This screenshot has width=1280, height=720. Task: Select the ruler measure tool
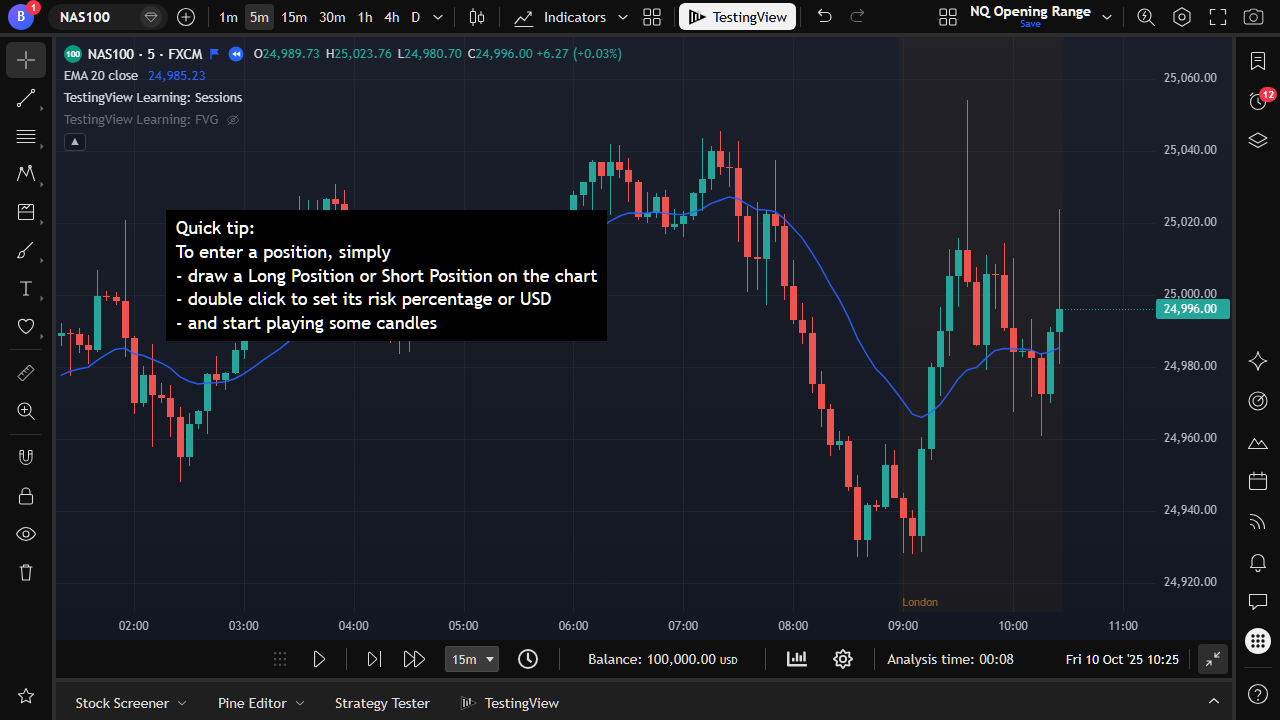tap(26, 372)
